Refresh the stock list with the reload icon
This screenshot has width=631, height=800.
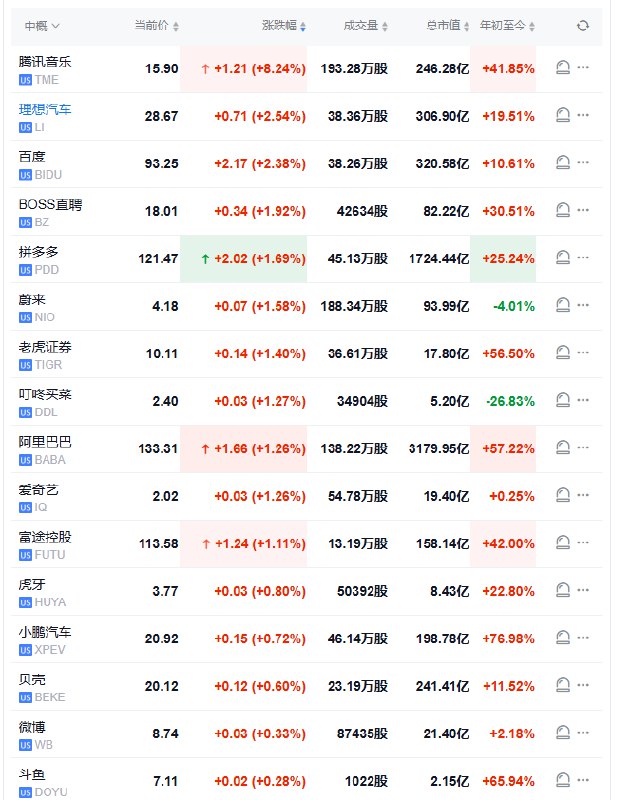tap(583, 26)
